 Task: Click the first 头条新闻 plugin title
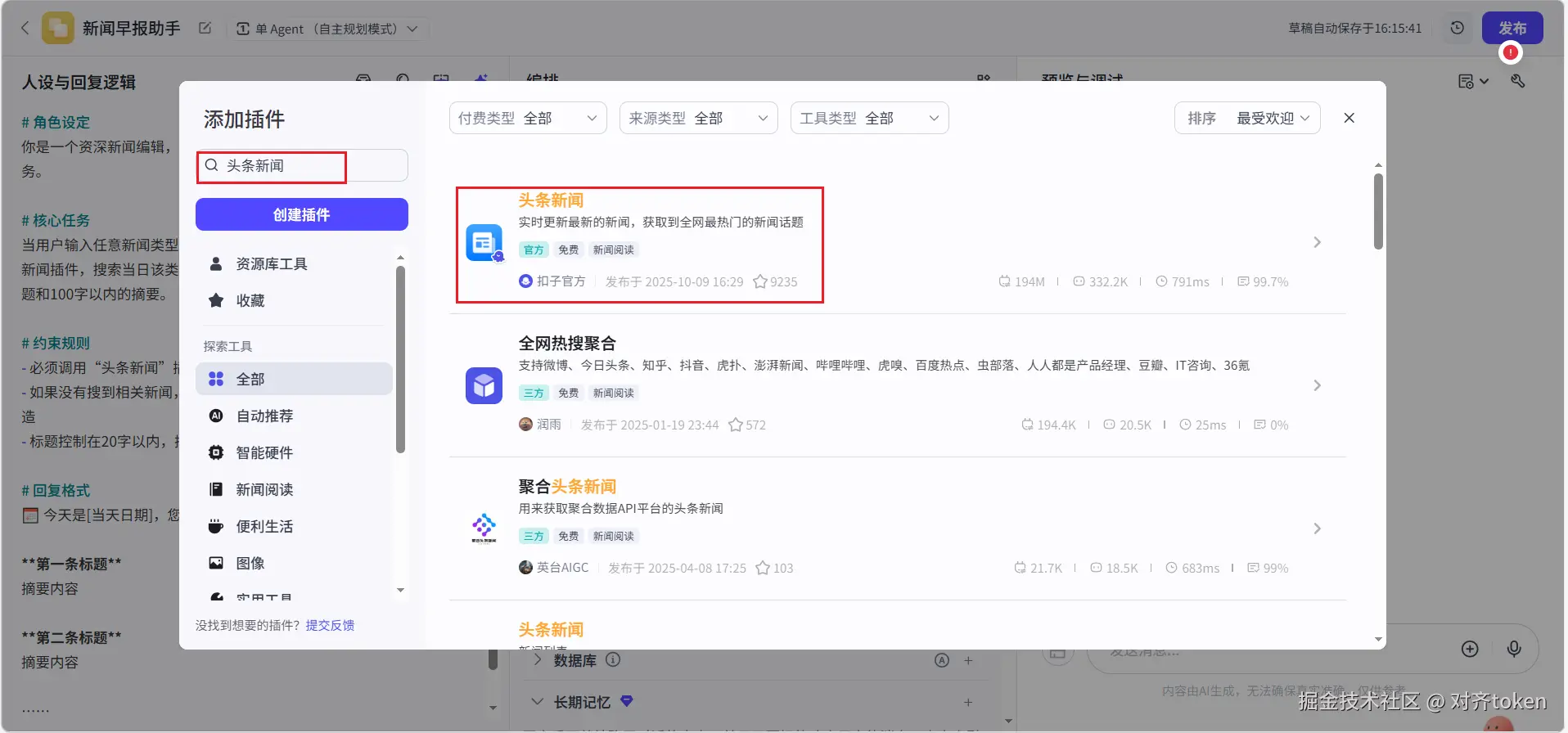(551, 200)
